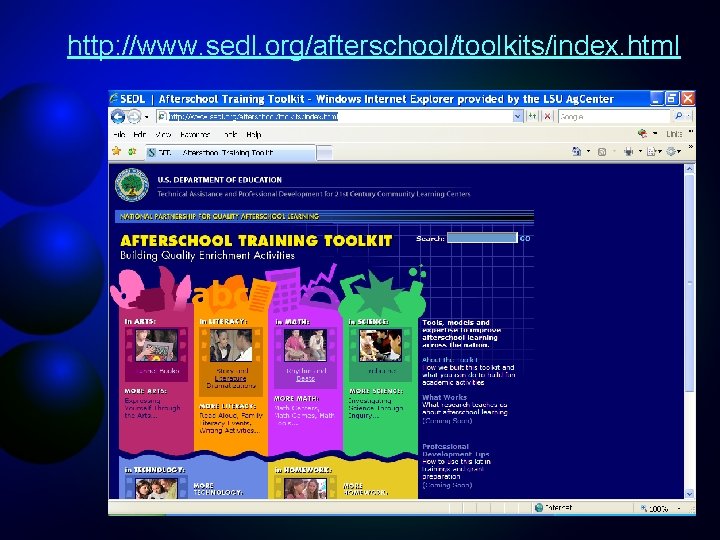Screen dimensions: 720x540
Task: Open the Print button dropdown arrow
Action: tap(640, 152)
